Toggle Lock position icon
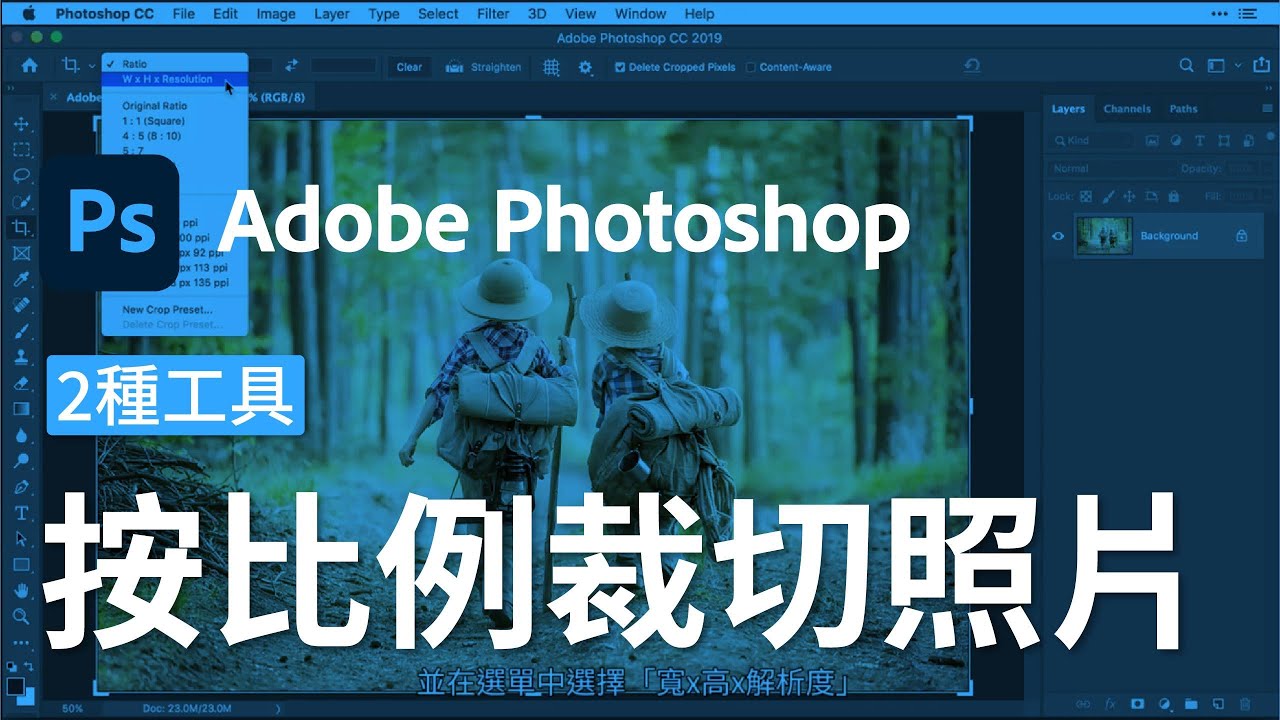 (x=1130, y=197)
